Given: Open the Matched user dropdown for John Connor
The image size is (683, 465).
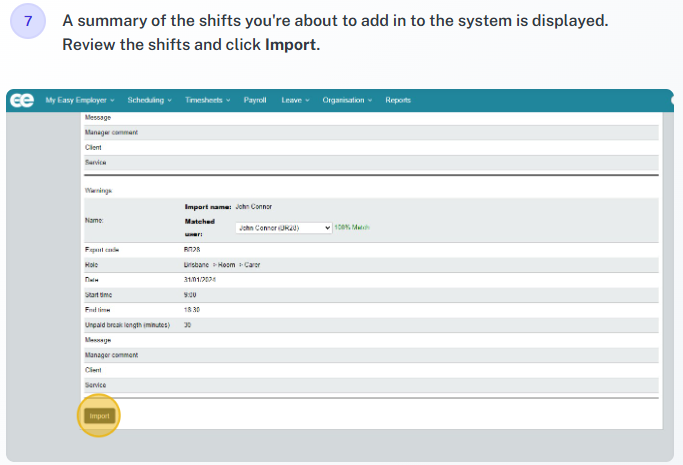Looking at the screenshot, I should click(x=284, y=228).
